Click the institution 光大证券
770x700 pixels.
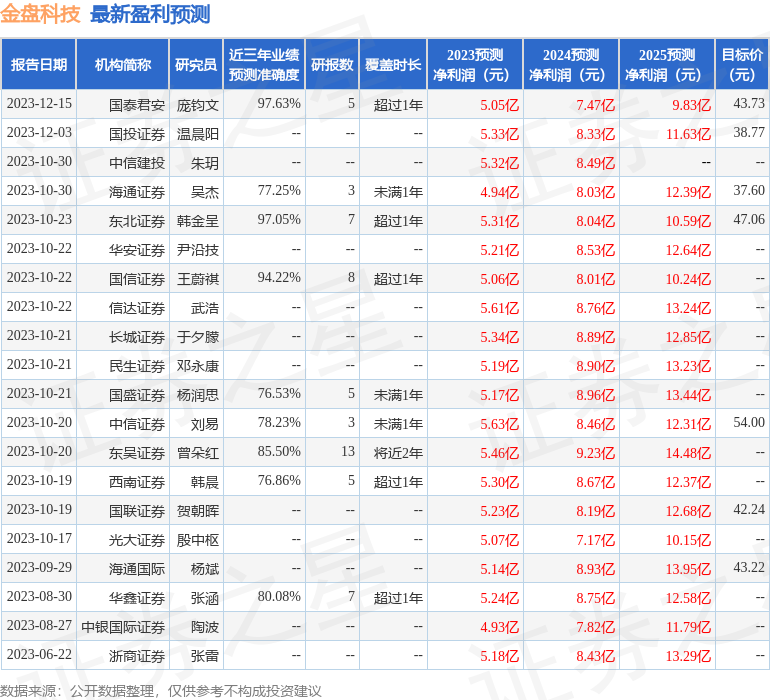(x=137, y=540)
